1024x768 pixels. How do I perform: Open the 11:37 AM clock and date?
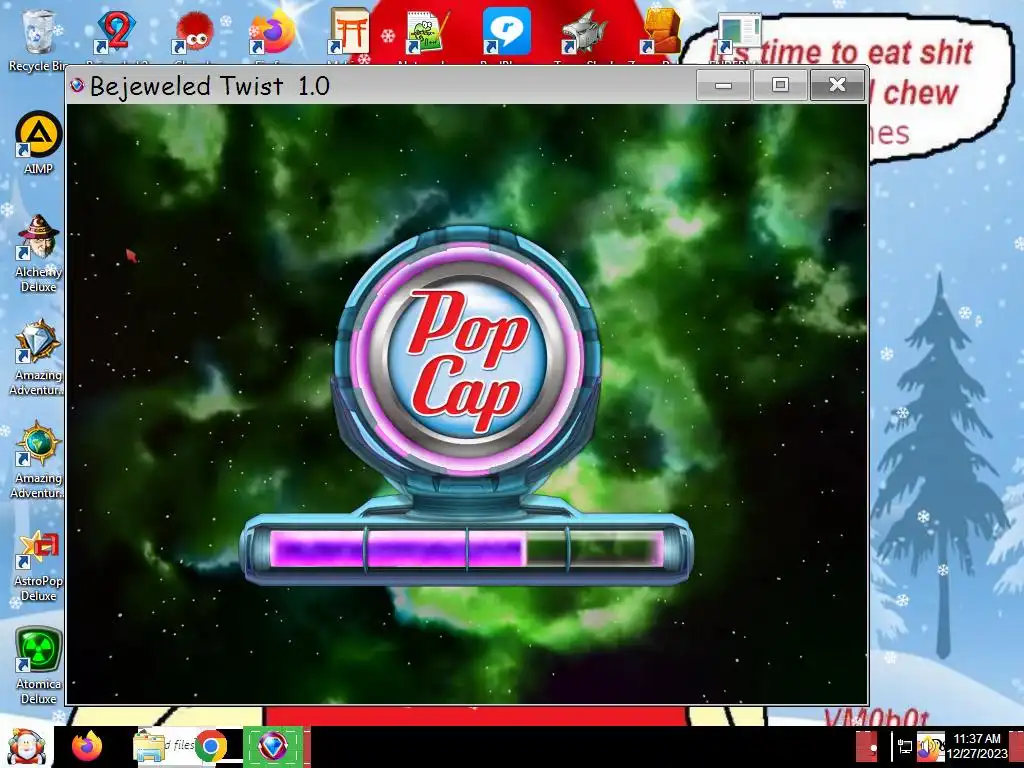pyautogui.click(x=977, y=746)
